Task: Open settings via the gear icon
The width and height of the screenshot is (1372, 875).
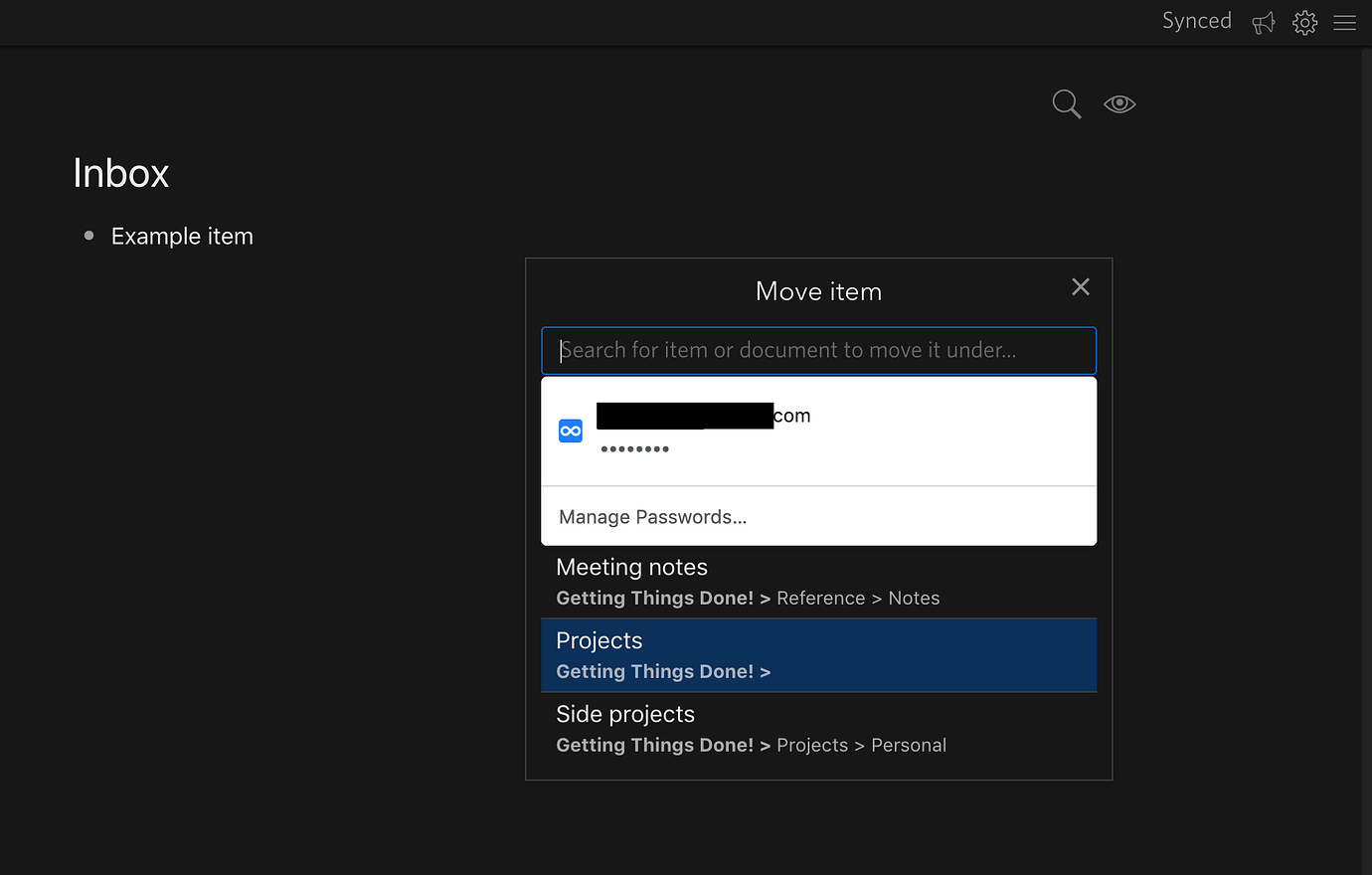Action: (1304, 22)
